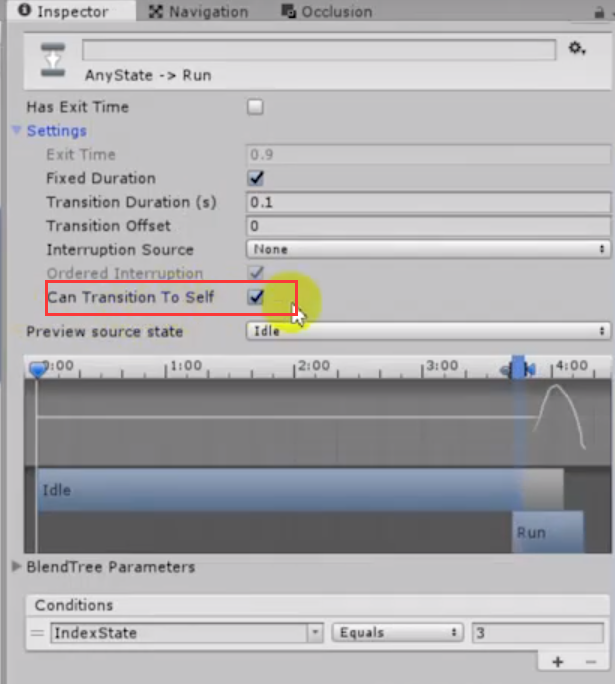The height and width of the screenshot is (684, 615).
Task: Open the IndexState parameter dropdown
Action: pyautogui.click(x=187, y=633)
